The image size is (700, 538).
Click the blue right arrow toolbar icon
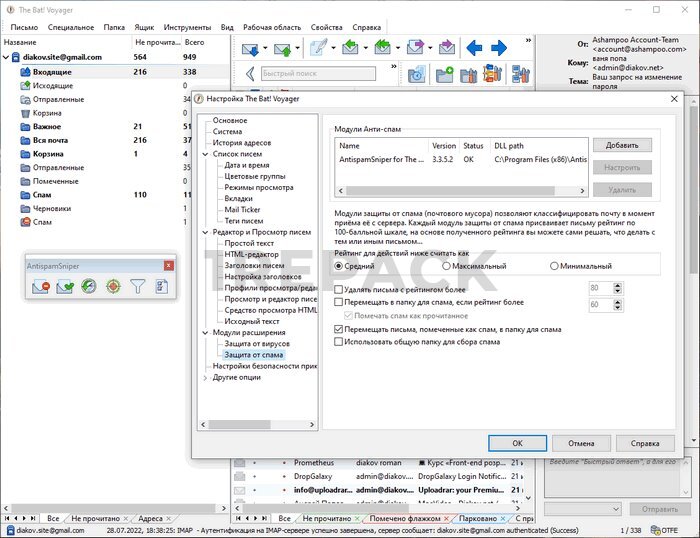tap(498, 47)
